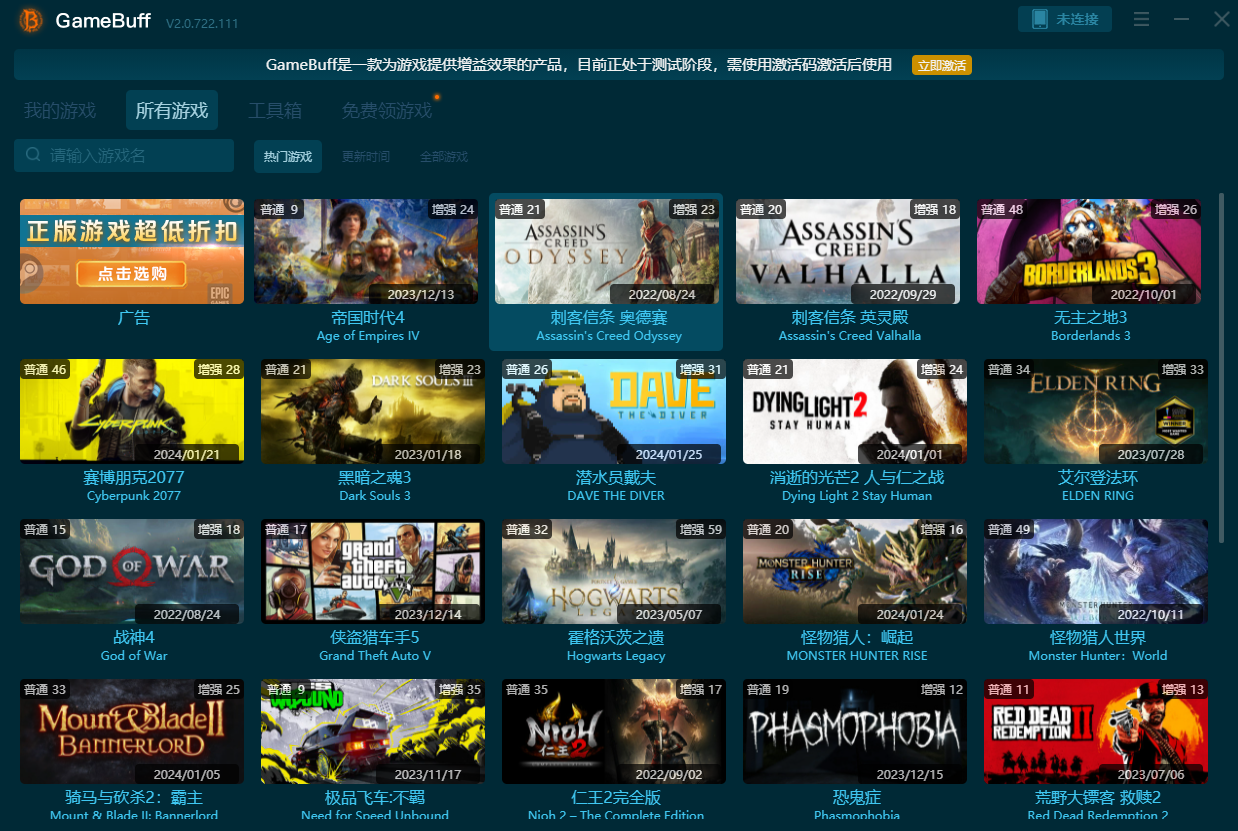The image size is (1238, 831).
Task: Click the 点击选购 ad button
Action: [132, 273]
